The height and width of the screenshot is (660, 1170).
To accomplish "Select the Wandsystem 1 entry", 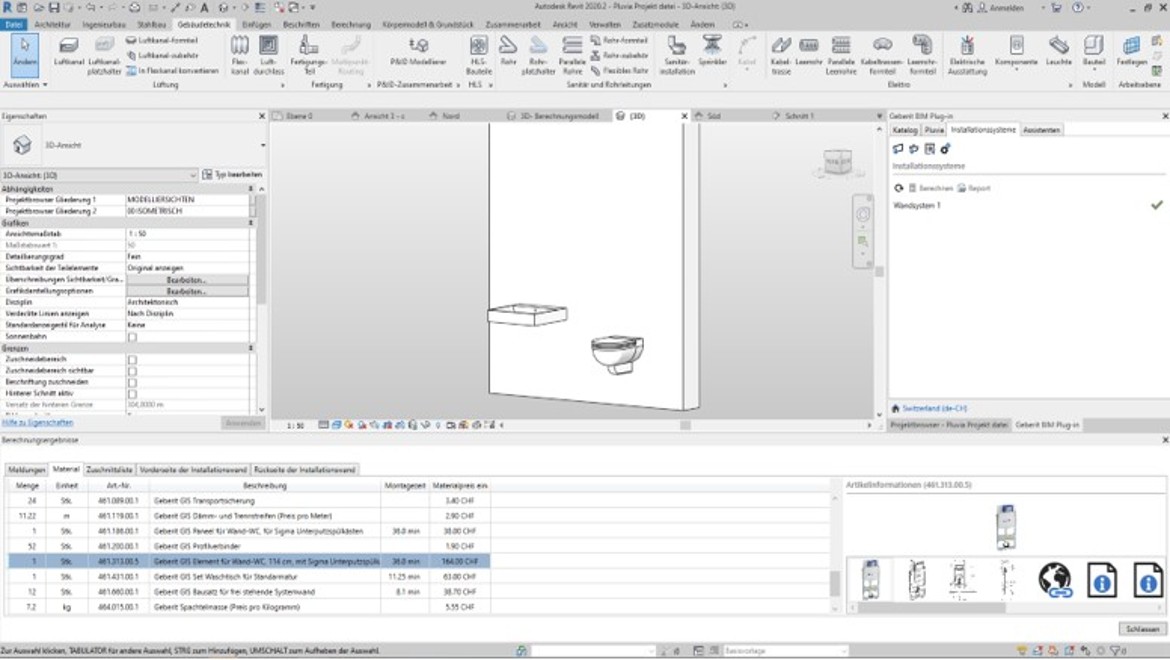I will pos(917,205).
